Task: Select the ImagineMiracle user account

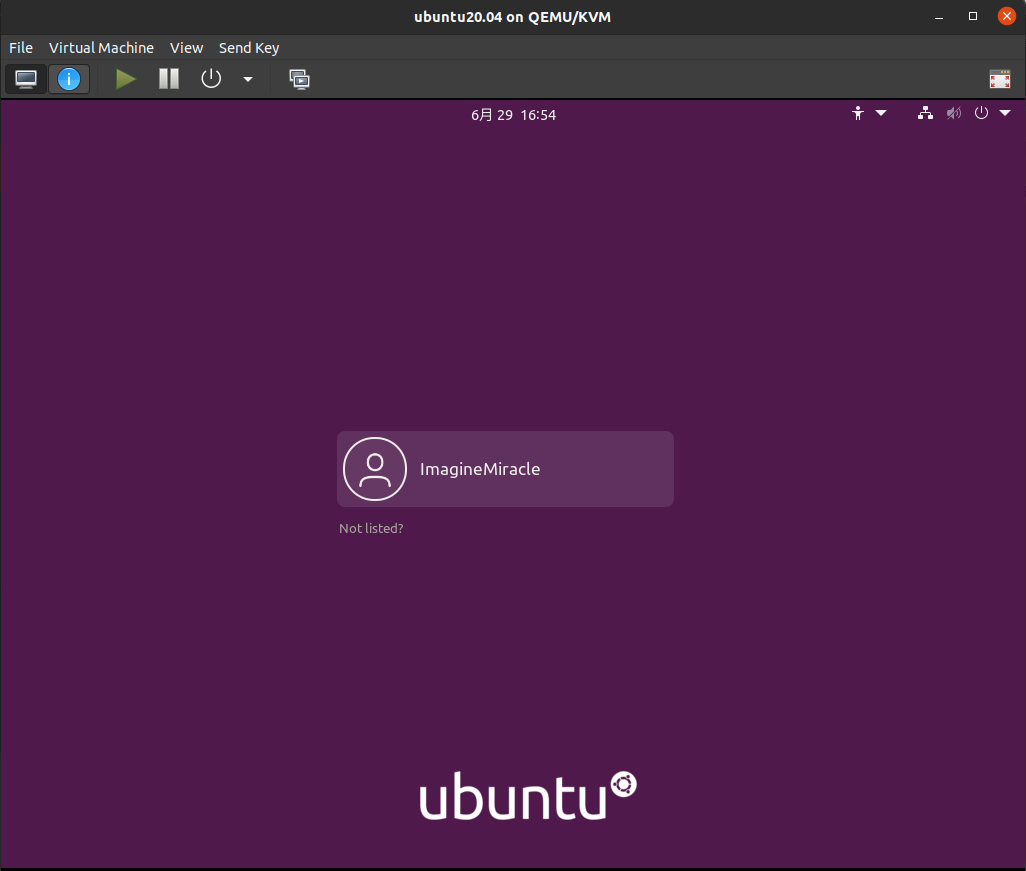Action: tap(505, 469)
